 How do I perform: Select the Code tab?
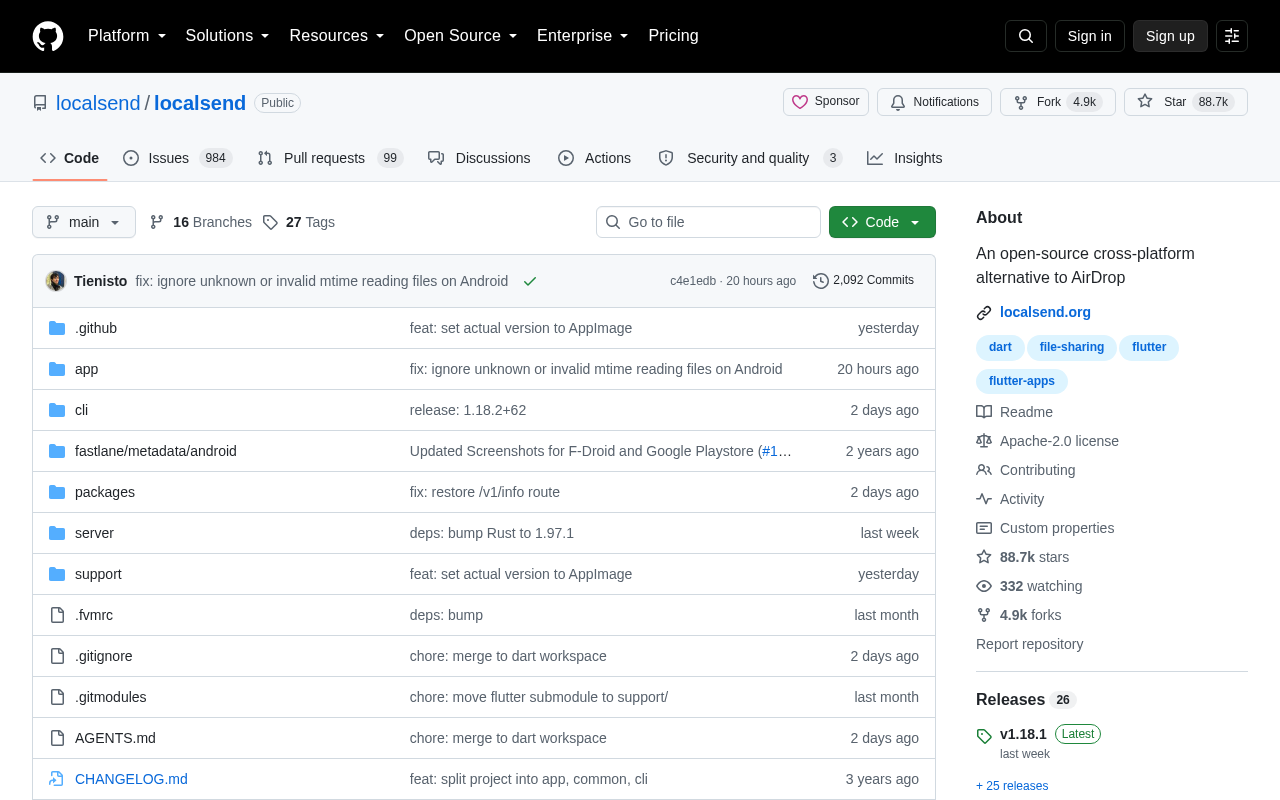coord(70,158)
